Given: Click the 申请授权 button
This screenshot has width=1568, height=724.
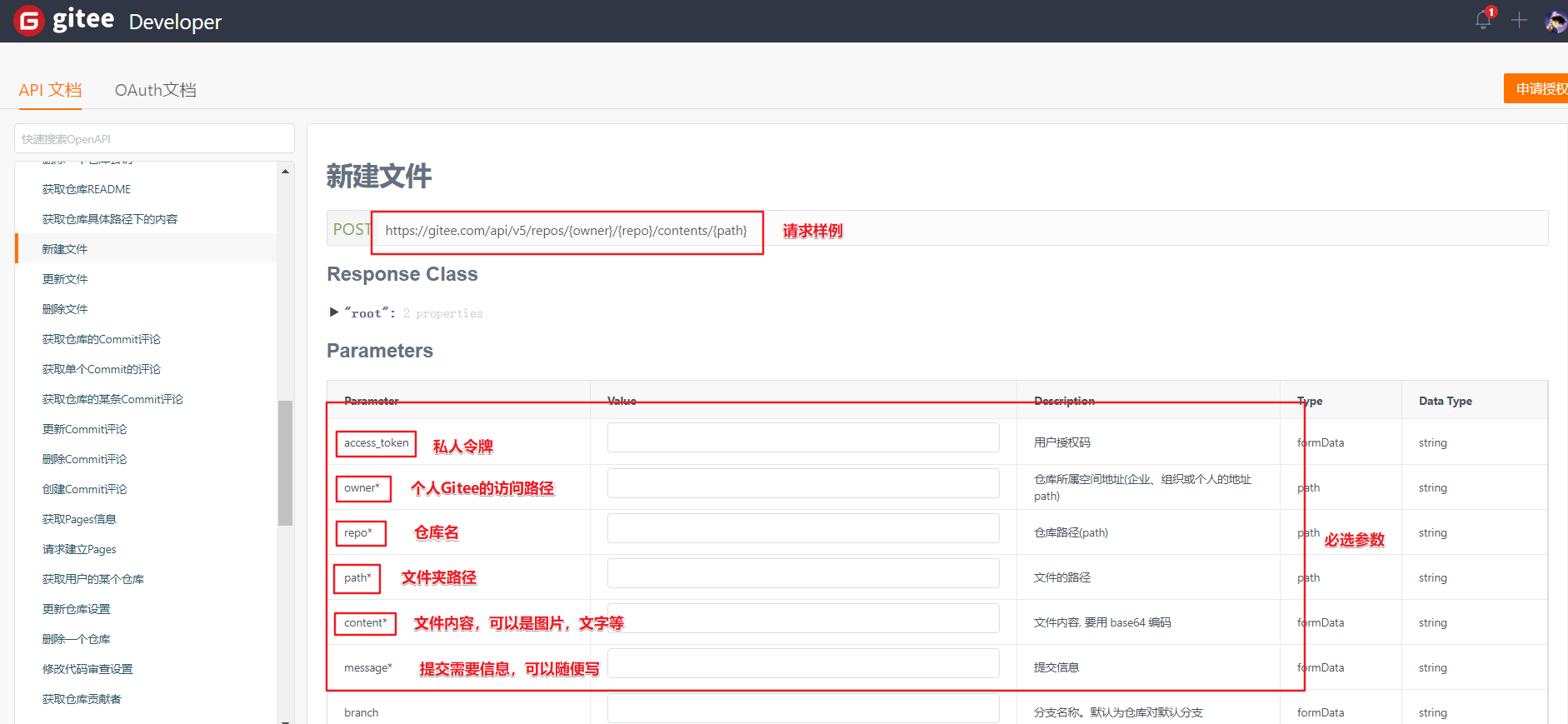Looking at the screenshot, I should click(x=1536, y=89).
